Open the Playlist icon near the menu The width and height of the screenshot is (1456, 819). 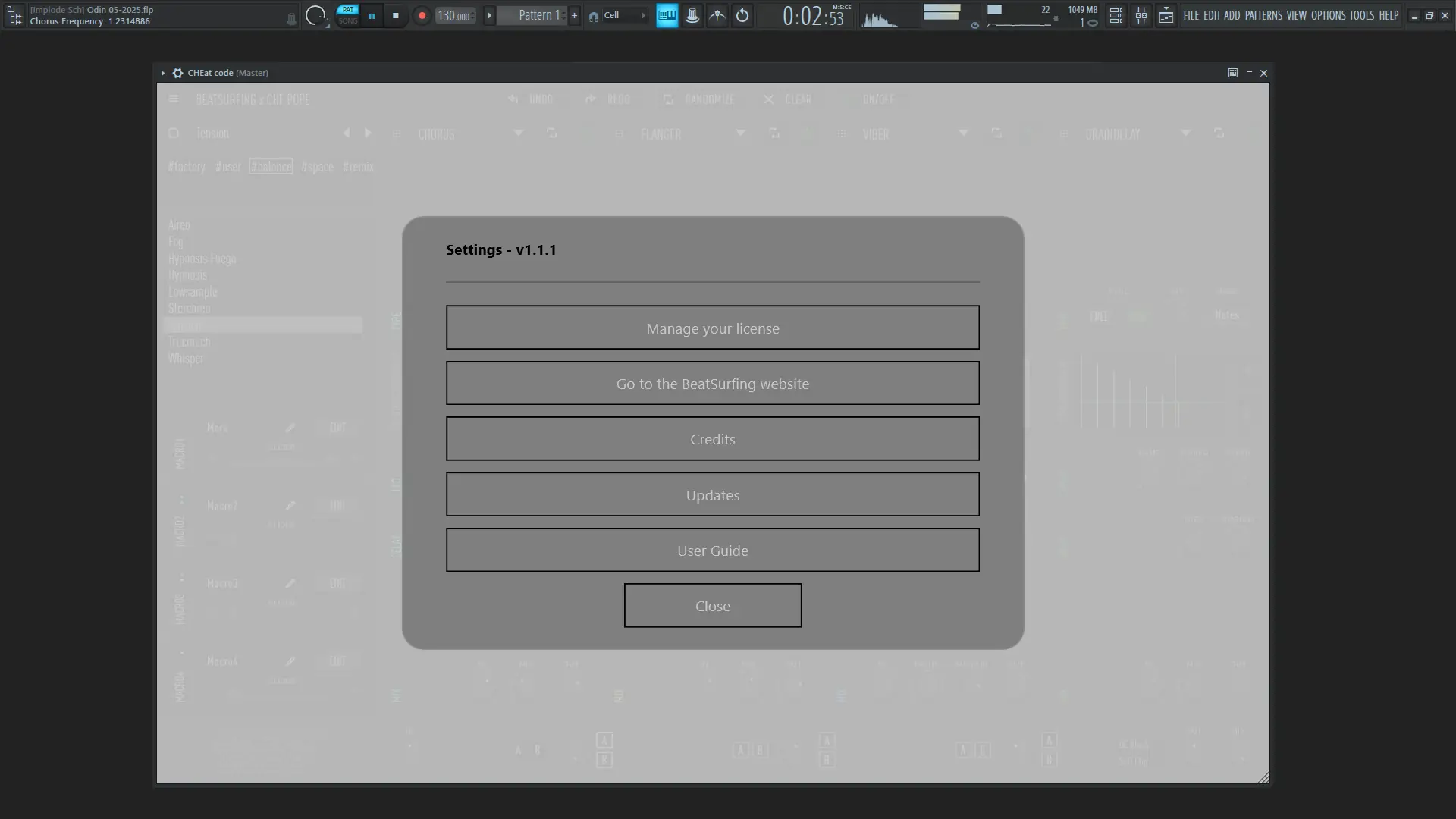pyautogui.click(x=1166, y=15)
